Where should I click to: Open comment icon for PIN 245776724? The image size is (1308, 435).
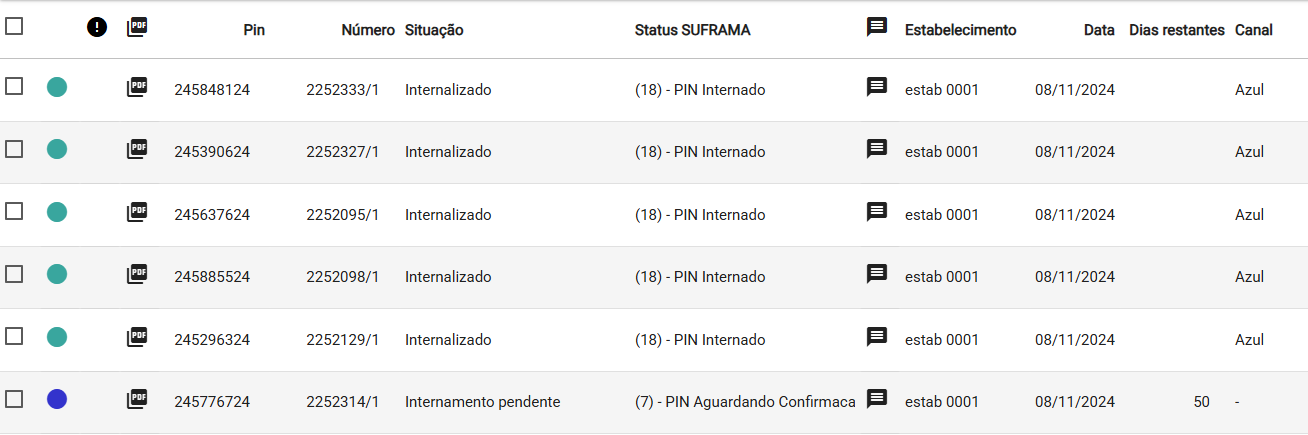[877, 399]
